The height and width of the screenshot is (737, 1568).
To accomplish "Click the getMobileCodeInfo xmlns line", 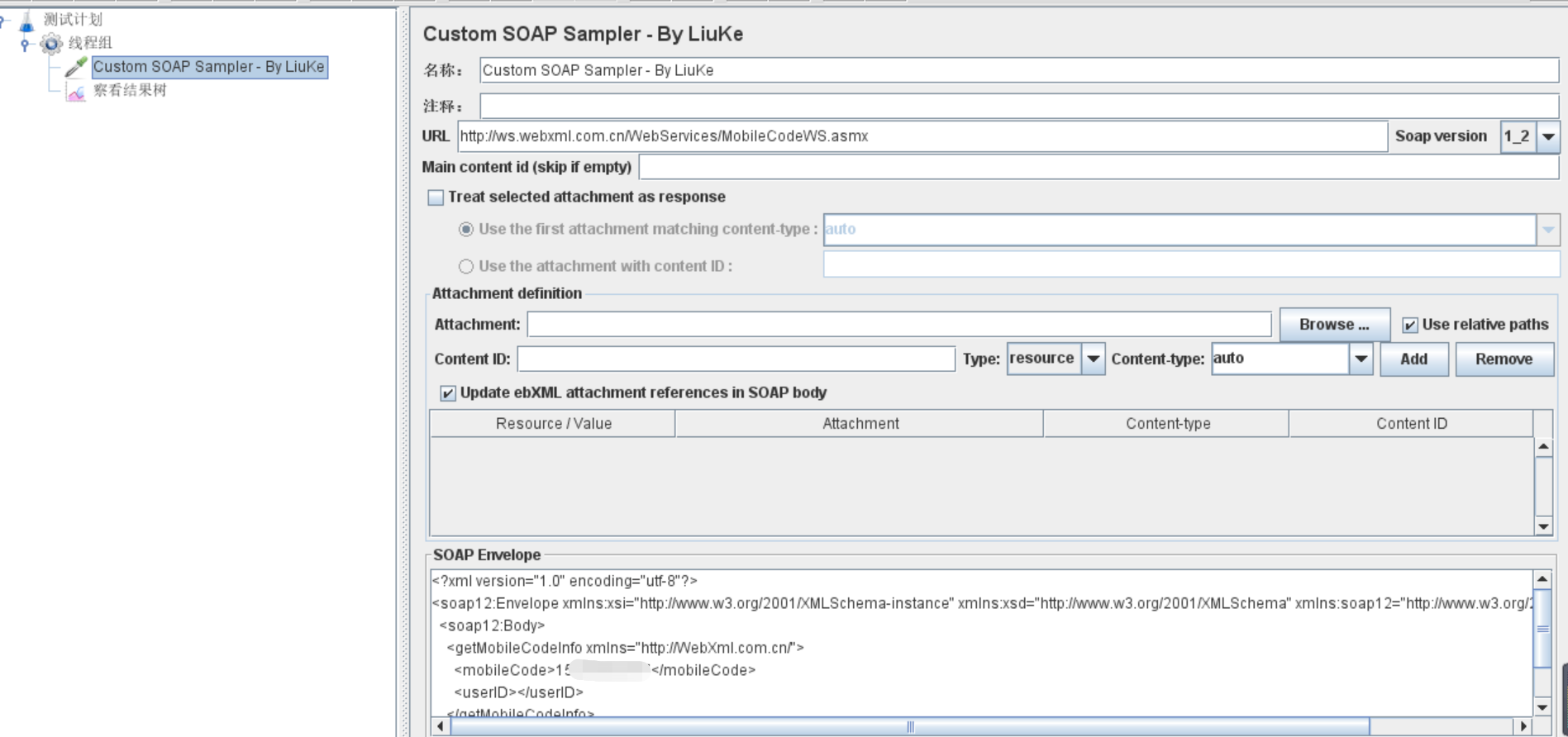I will (x=625, y=648).
